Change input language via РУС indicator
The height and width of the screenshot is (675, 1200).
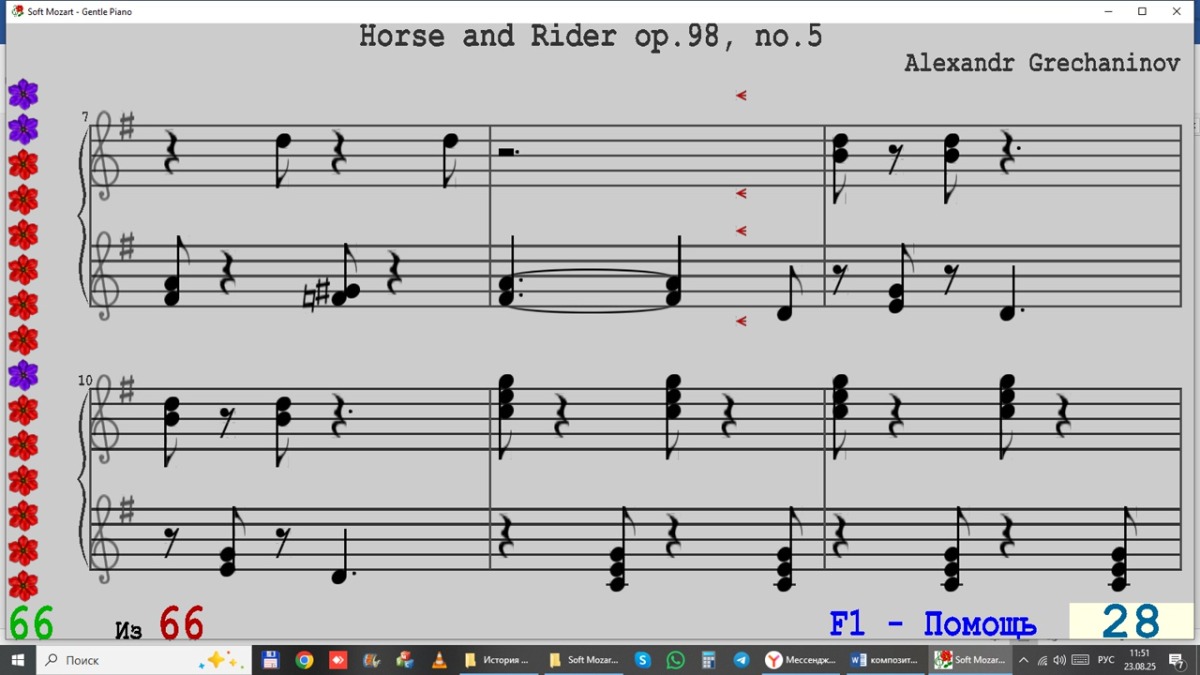(1106, 660)
